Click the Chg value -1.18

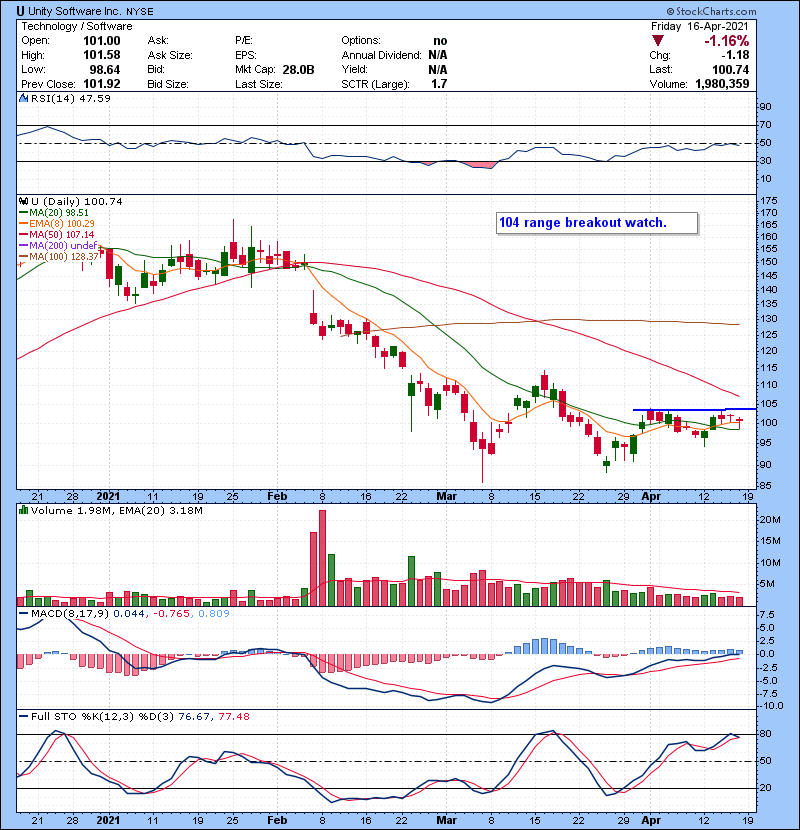(x=735, y=55)
